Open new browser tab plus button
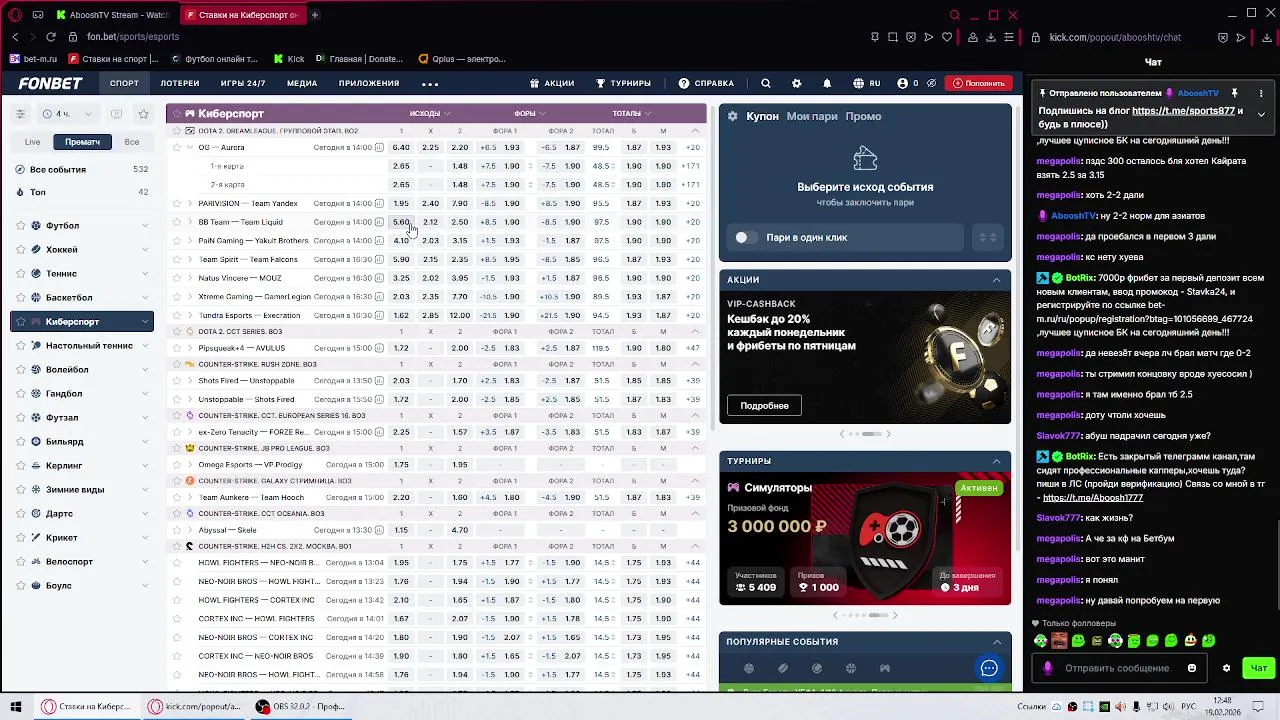 coord(315,15)
